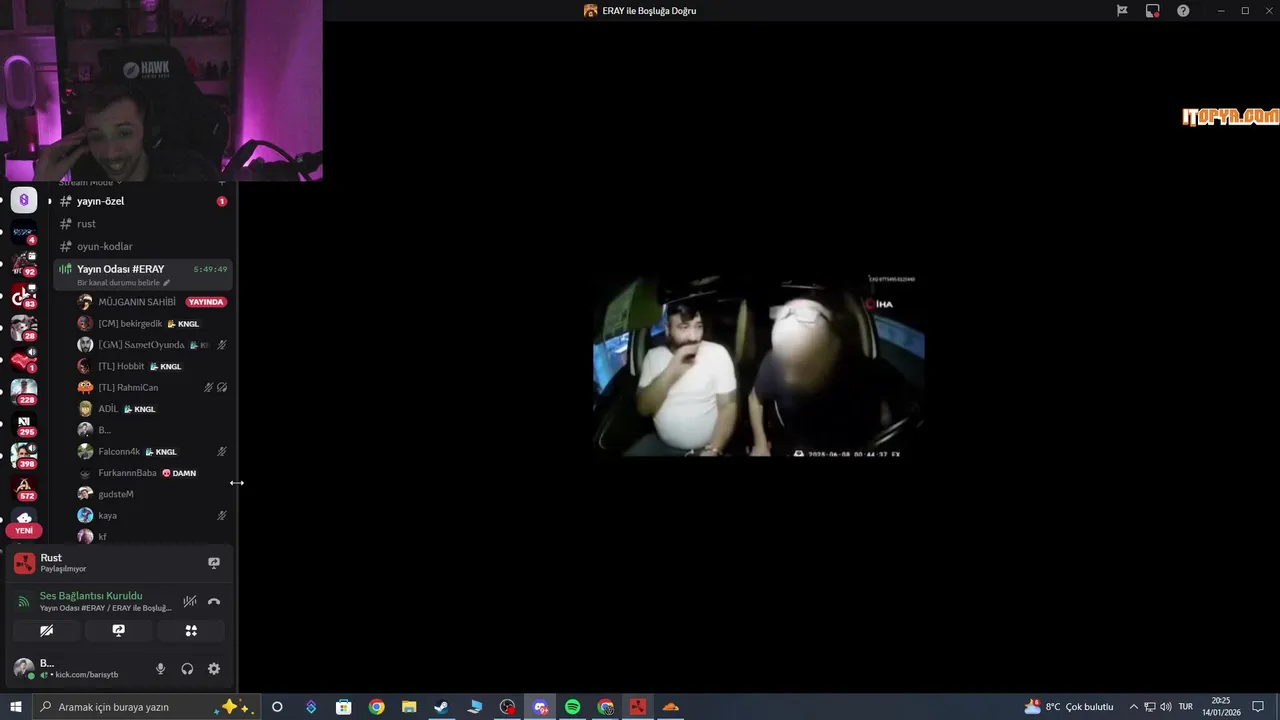This screenshot has width=1280, height=720.
Task: Click 'Ses Bağlantısı Kuruldu' connection status
Action: pos(91,596)
